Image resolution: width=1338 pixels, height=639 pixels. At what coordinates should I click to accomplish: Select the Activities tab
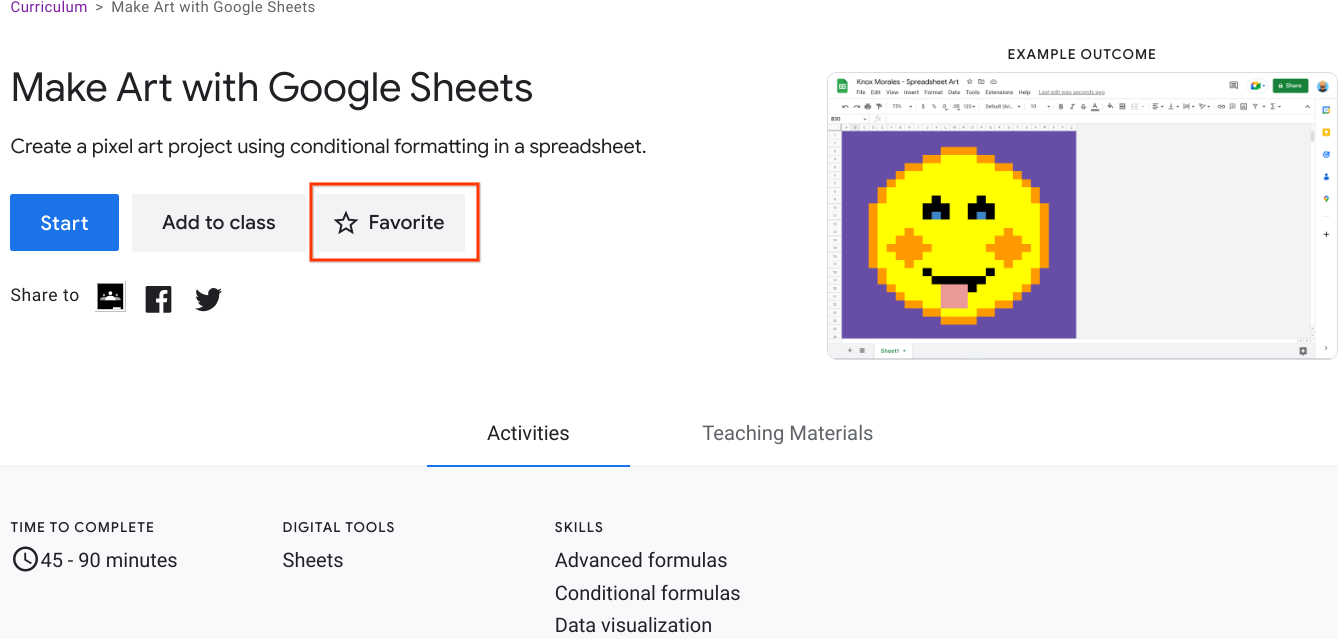pos(528,433)
